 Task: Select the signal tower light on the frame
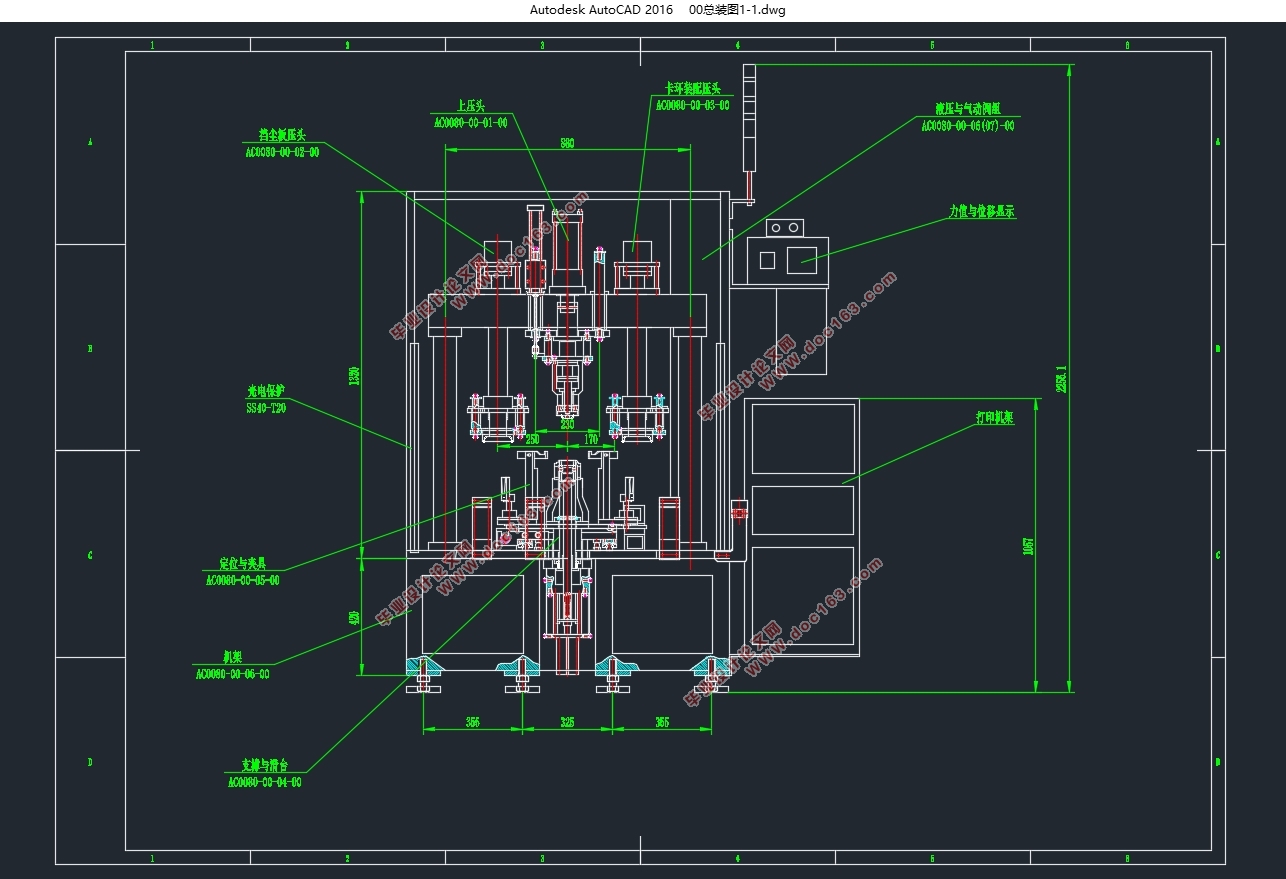tap(751, 118)
